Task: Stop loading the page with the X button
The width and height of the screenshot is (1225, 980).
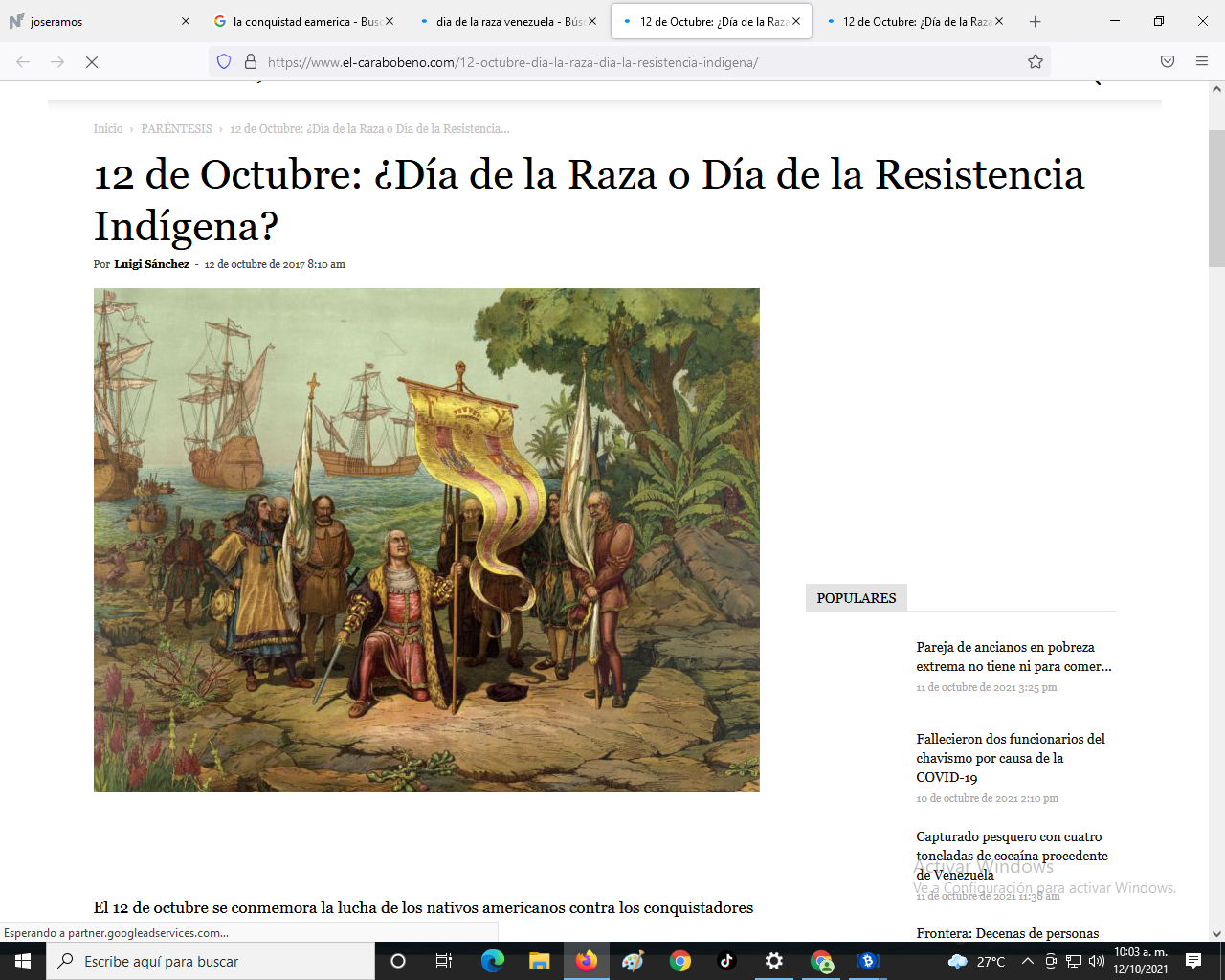Action: 92,62
